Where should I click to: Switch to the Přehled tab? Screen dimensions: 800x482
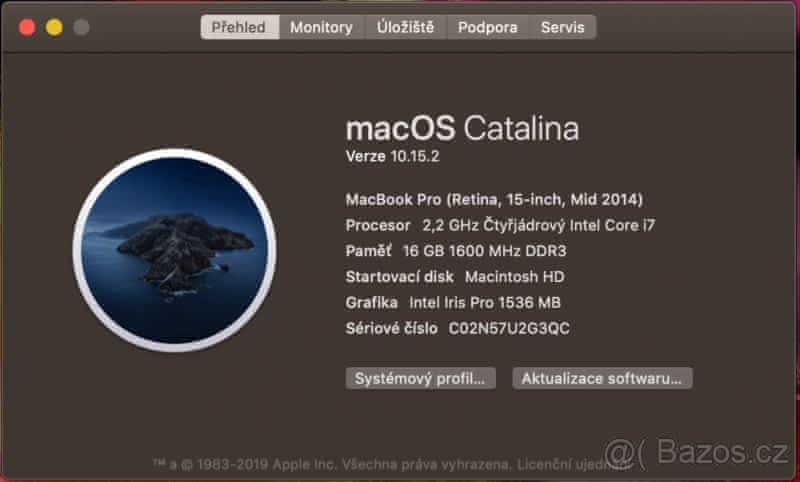pos(240,27)
